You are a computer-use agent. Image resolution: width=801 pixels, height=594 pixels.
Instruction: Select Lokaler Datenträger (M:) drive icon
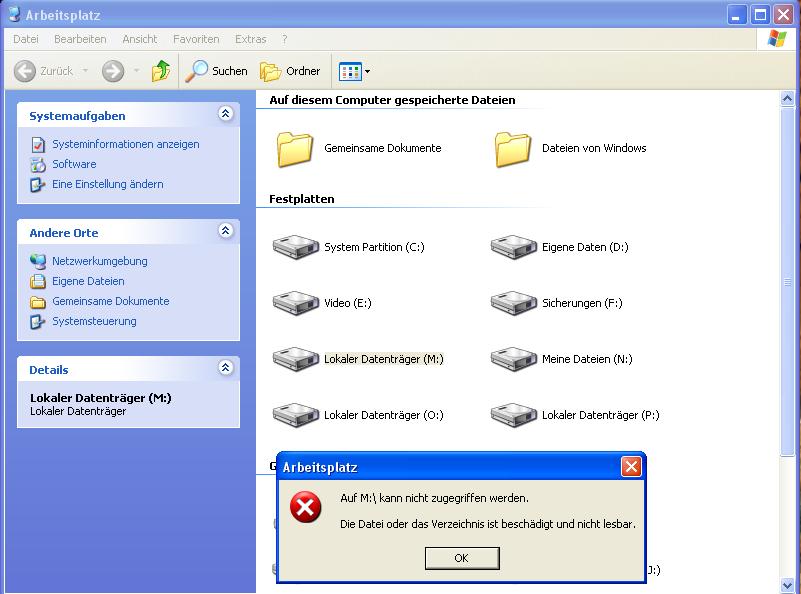tap(296, 359)
